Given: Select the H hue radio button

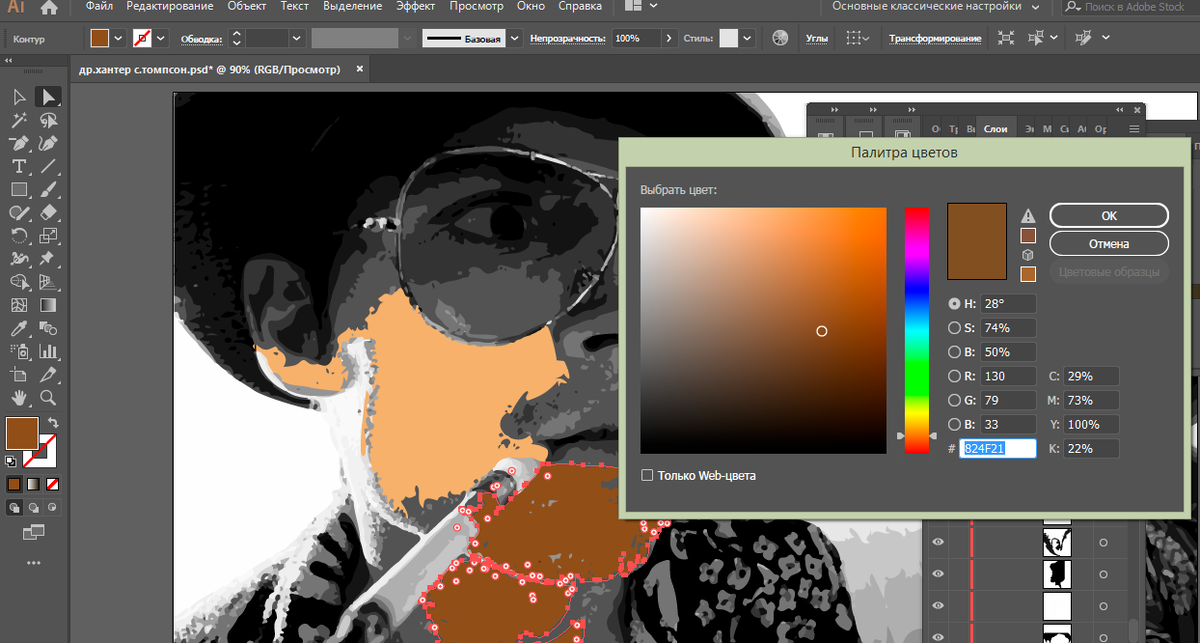Looking at the screenshot, I should coord(954,303).
